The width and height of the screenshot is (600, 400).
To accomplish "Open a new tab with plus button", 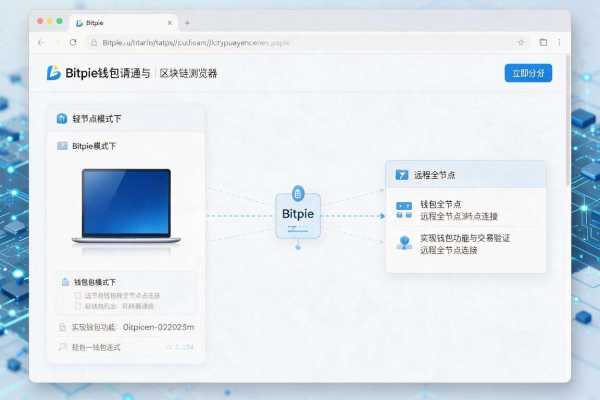I will (x=187, y=23).
